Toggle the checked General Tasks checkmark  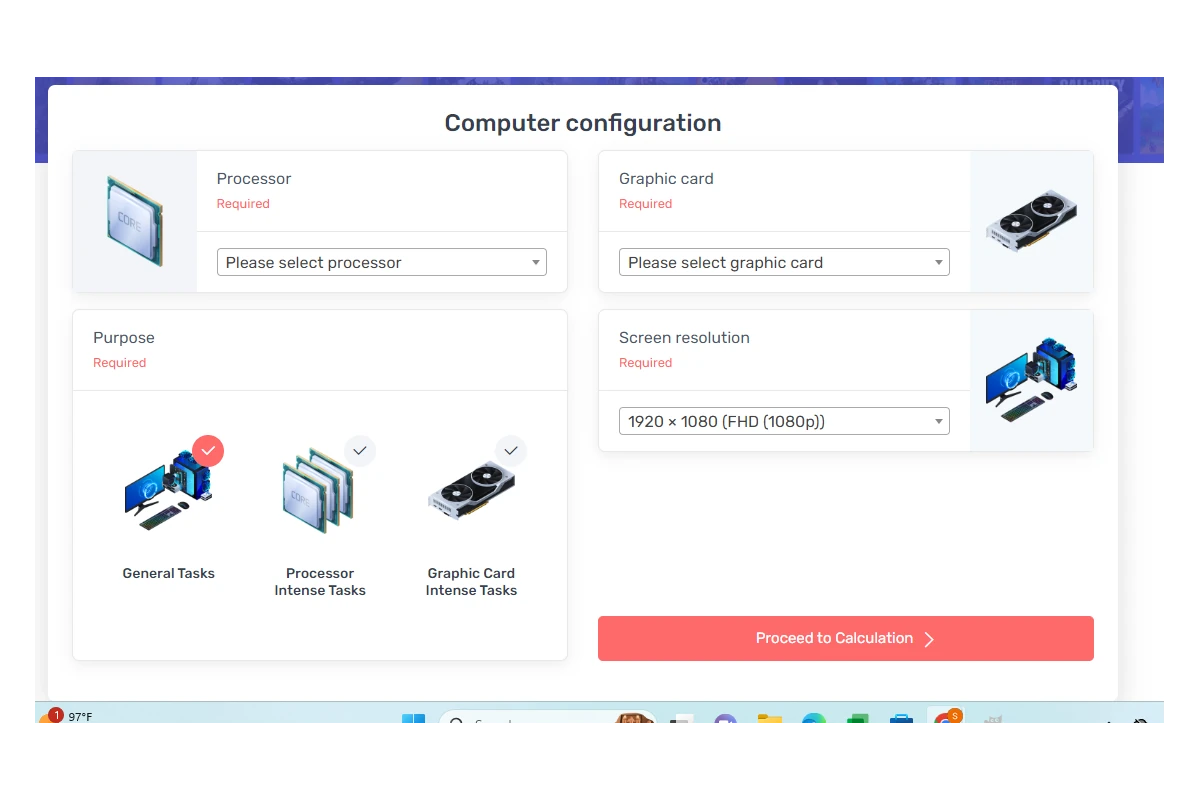(208, 451)
